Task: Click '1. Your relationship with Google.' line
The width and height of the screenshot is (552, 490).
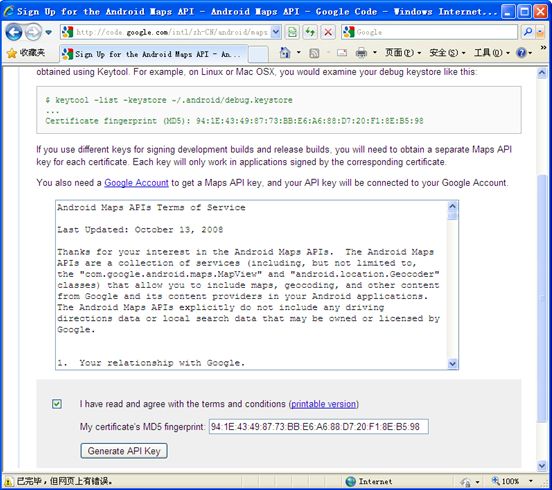Action: (151, 363)
